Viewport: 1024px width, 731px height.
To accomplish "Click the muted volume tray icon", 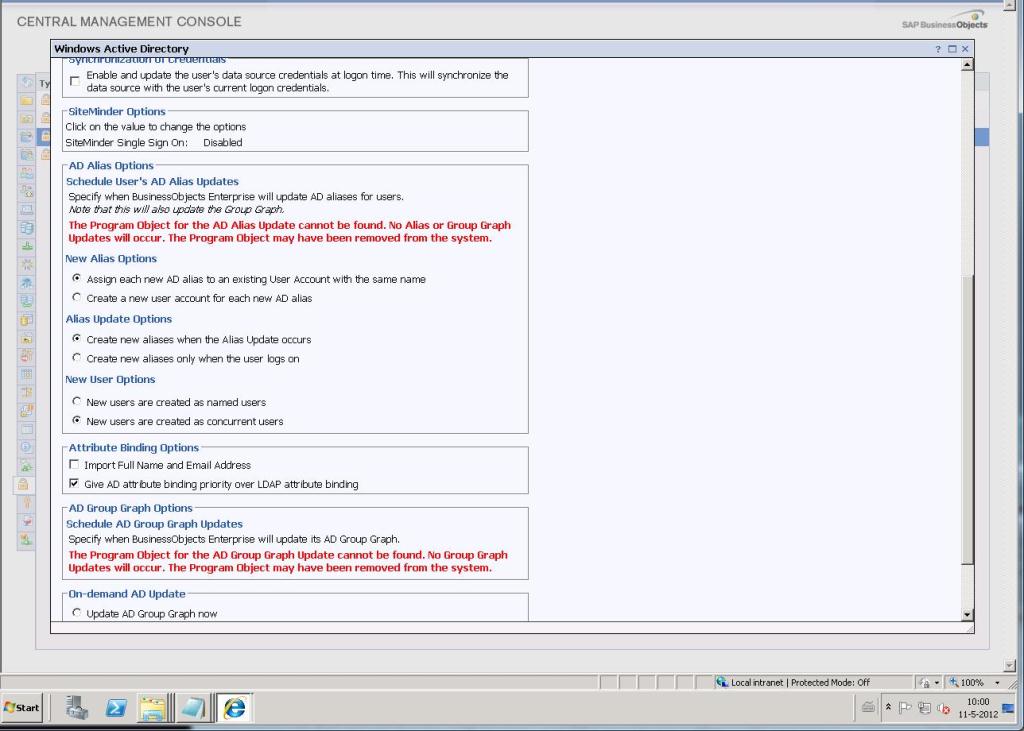I will click(x=943, y=708).
